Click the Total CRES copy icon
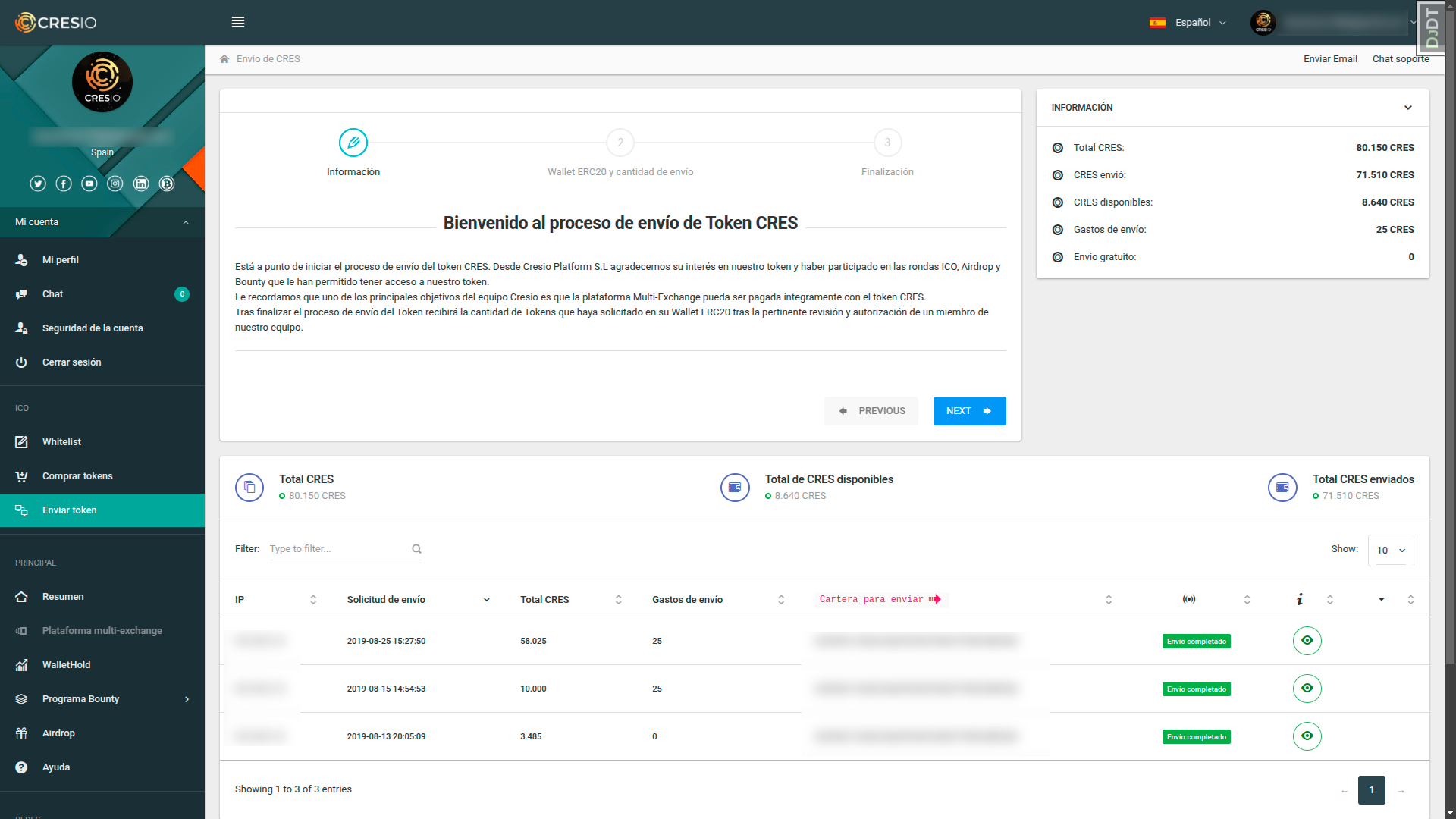This screenshot has height=819, width=1456. [249, 488]
